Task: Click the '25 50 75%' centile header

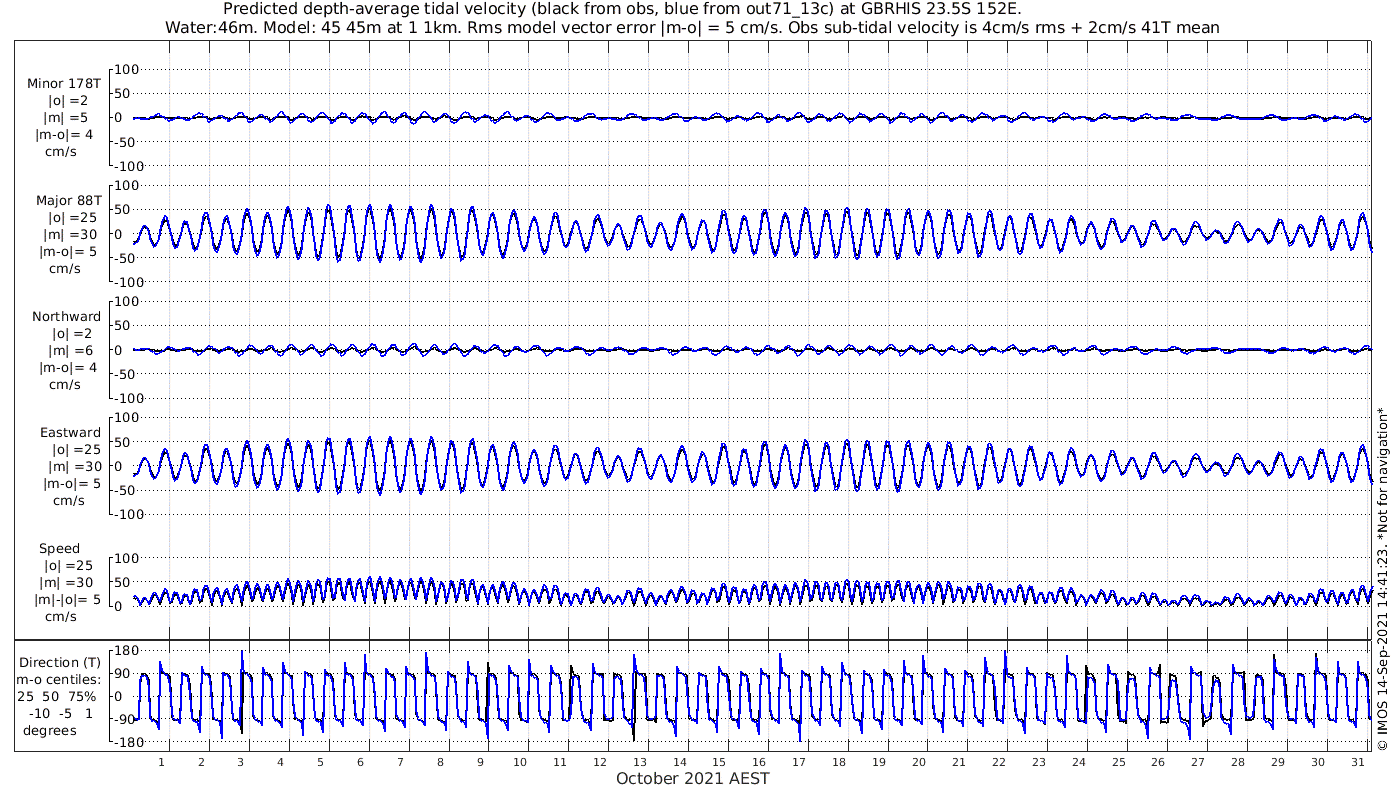Action: [56, 696]
